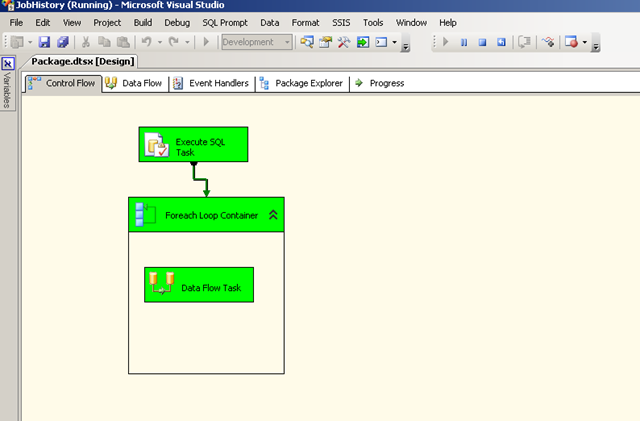Open the Development configuration combo box
This screenshot has width=640, height=421.
[x=257, y=42]
